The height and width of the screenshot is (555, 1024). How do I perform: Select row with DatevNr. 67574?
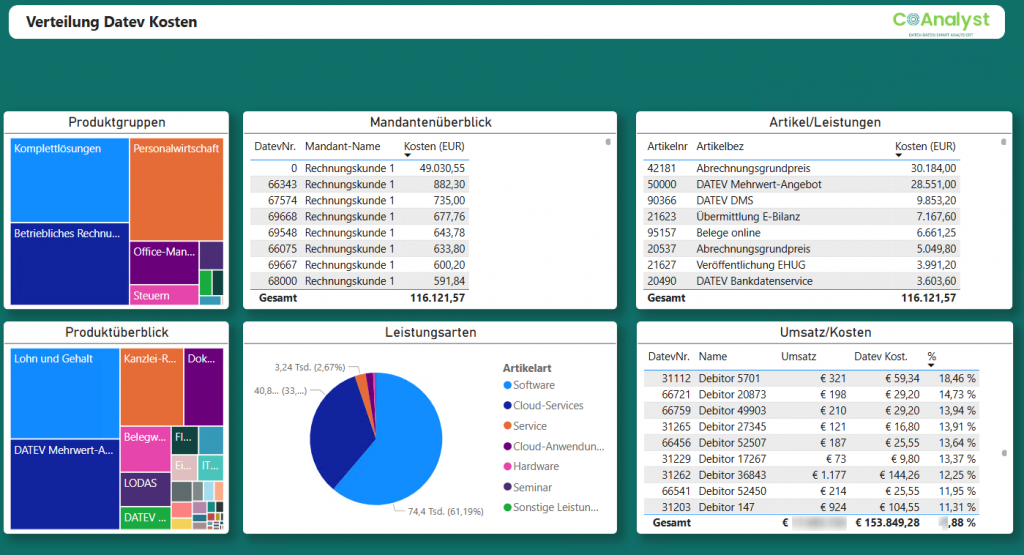[x=359, y=200]
